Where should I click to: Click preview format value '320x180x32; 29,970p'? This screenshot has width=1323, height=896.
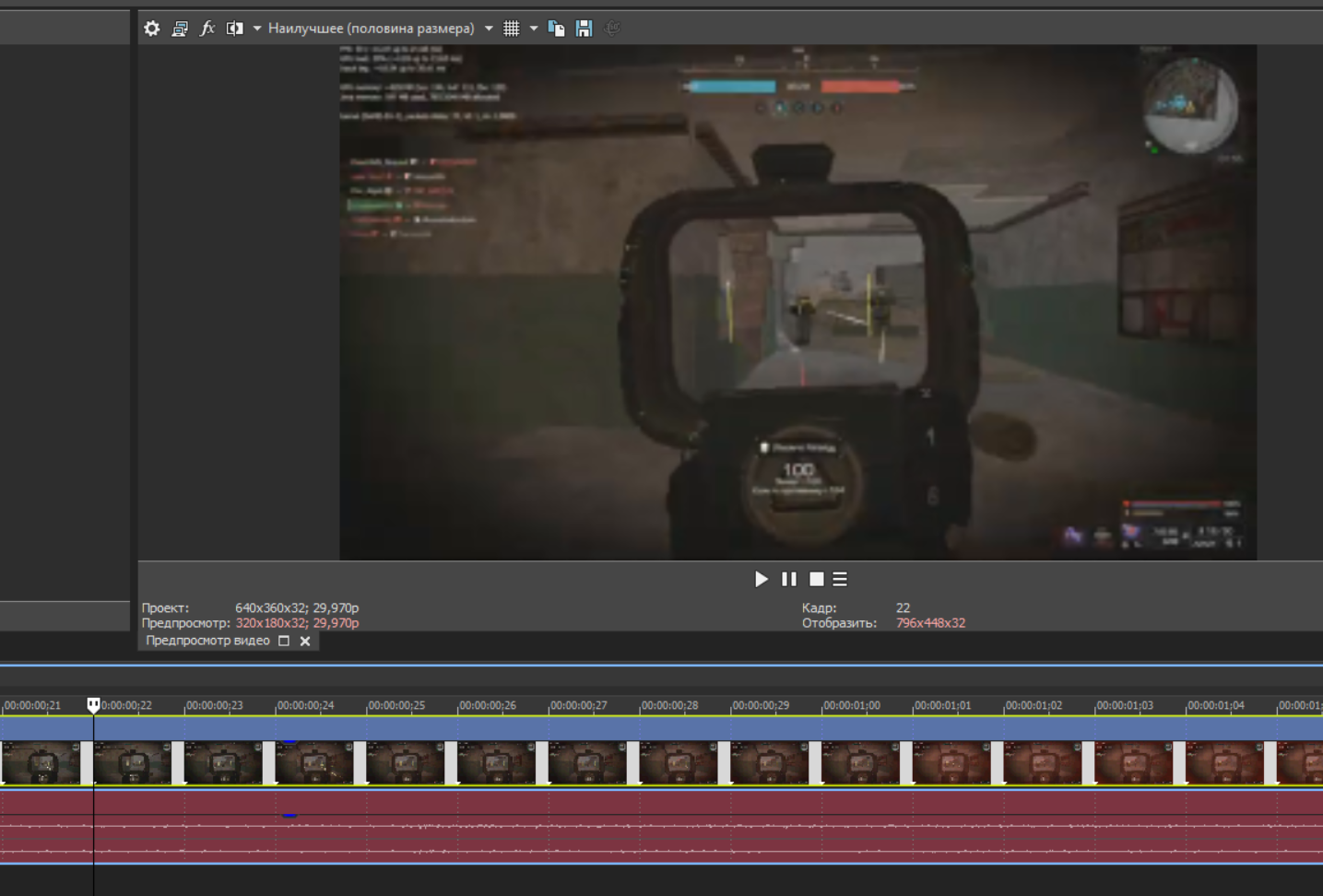pos(297,623)
